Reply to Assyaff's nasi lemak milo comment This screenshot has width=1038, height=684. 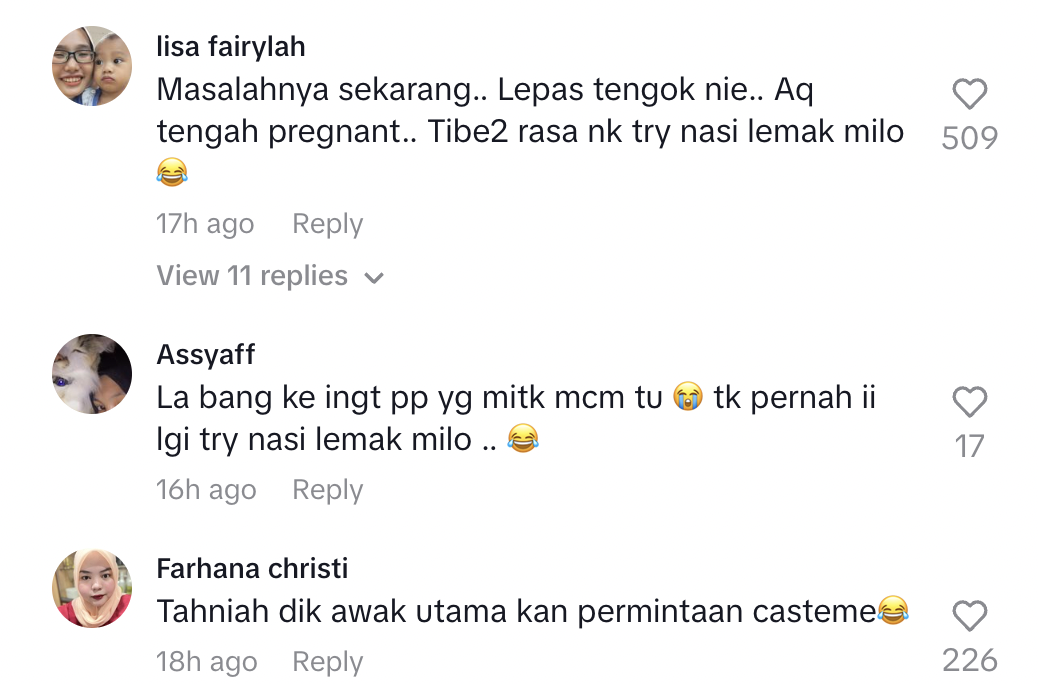(327, 490)
